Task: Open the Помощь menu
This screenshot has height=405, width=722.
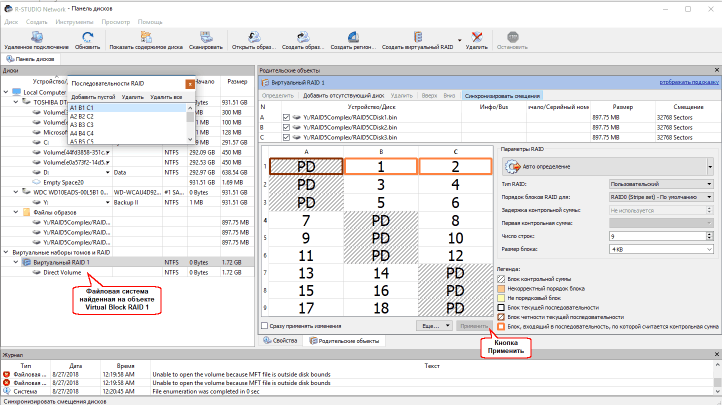Action: click(x=150, y=22)
